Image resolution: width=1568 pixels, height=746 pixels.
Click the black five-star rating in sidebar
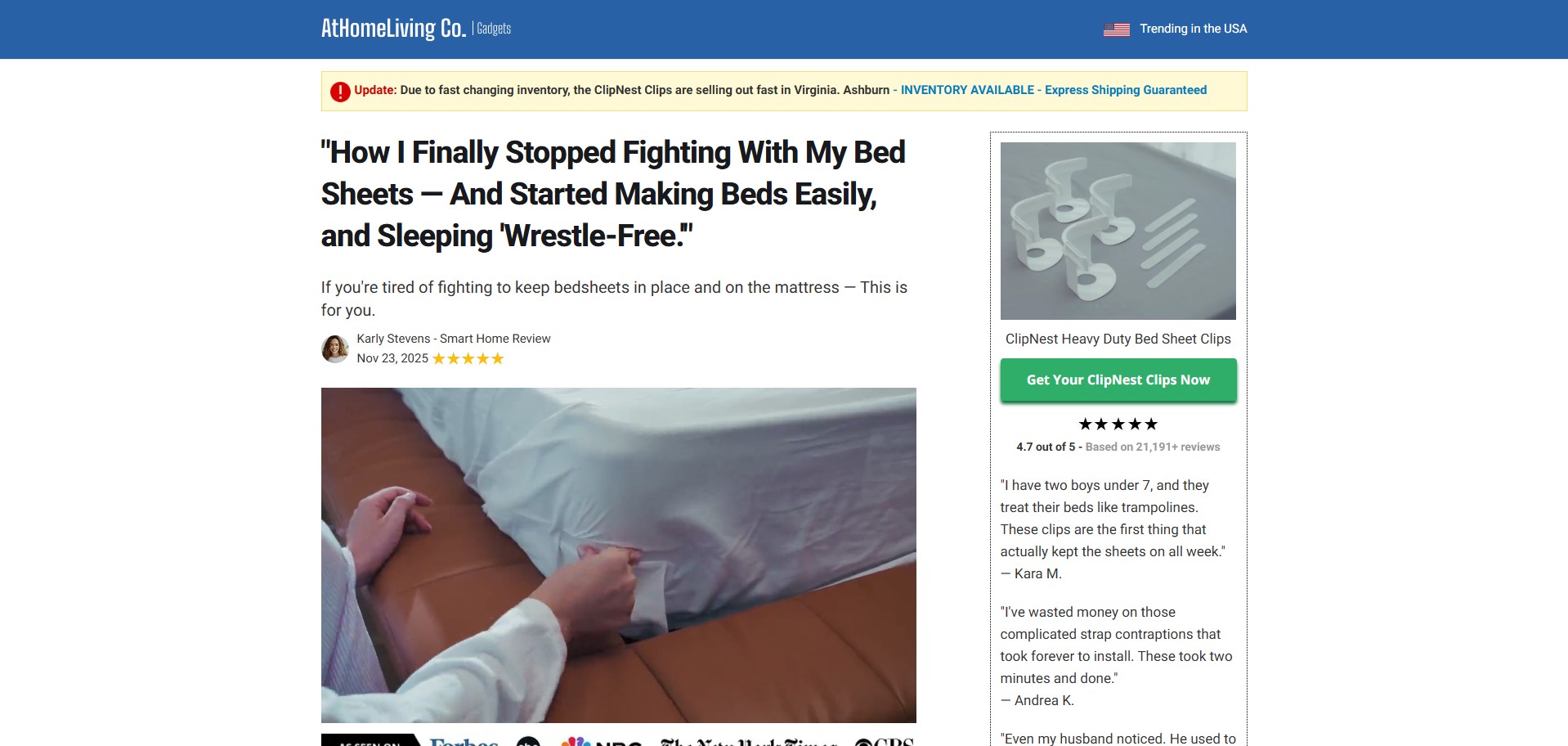tap(1118, 424)
